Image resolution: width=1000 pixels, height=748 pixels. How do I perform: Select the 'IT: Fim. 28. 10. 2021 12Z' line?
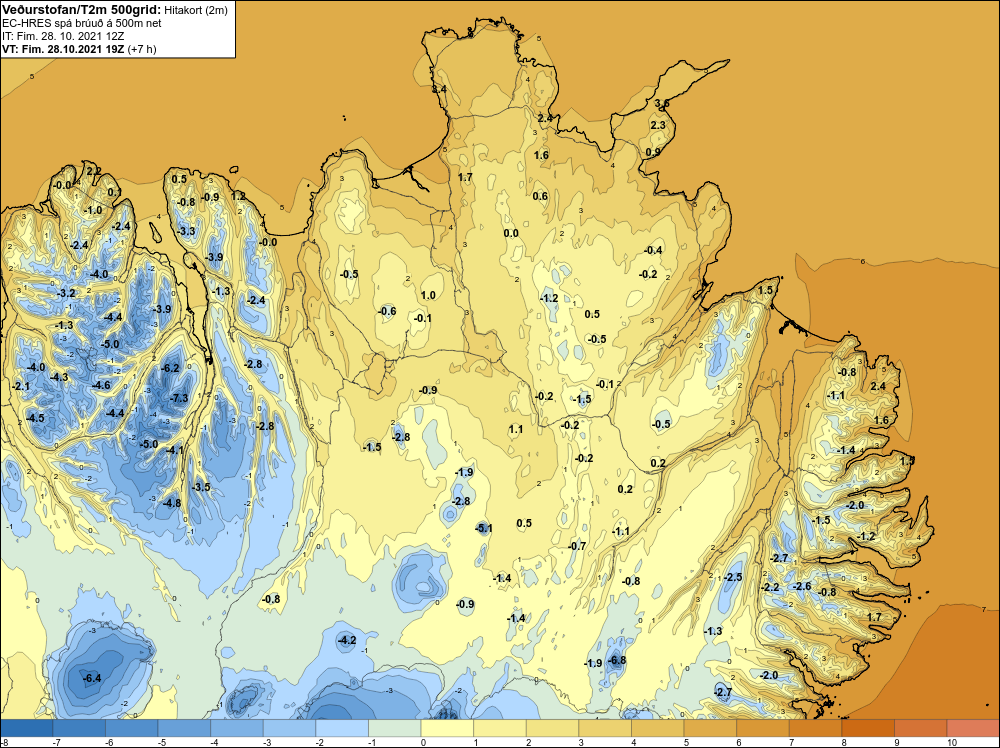(x=63, y=36)
